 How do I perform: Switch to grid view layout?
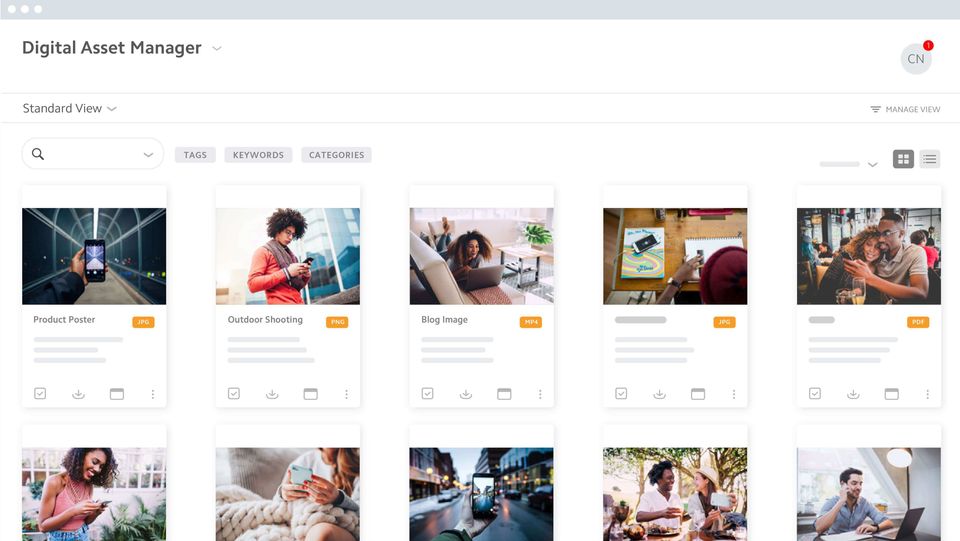click(x=903, y=159)
